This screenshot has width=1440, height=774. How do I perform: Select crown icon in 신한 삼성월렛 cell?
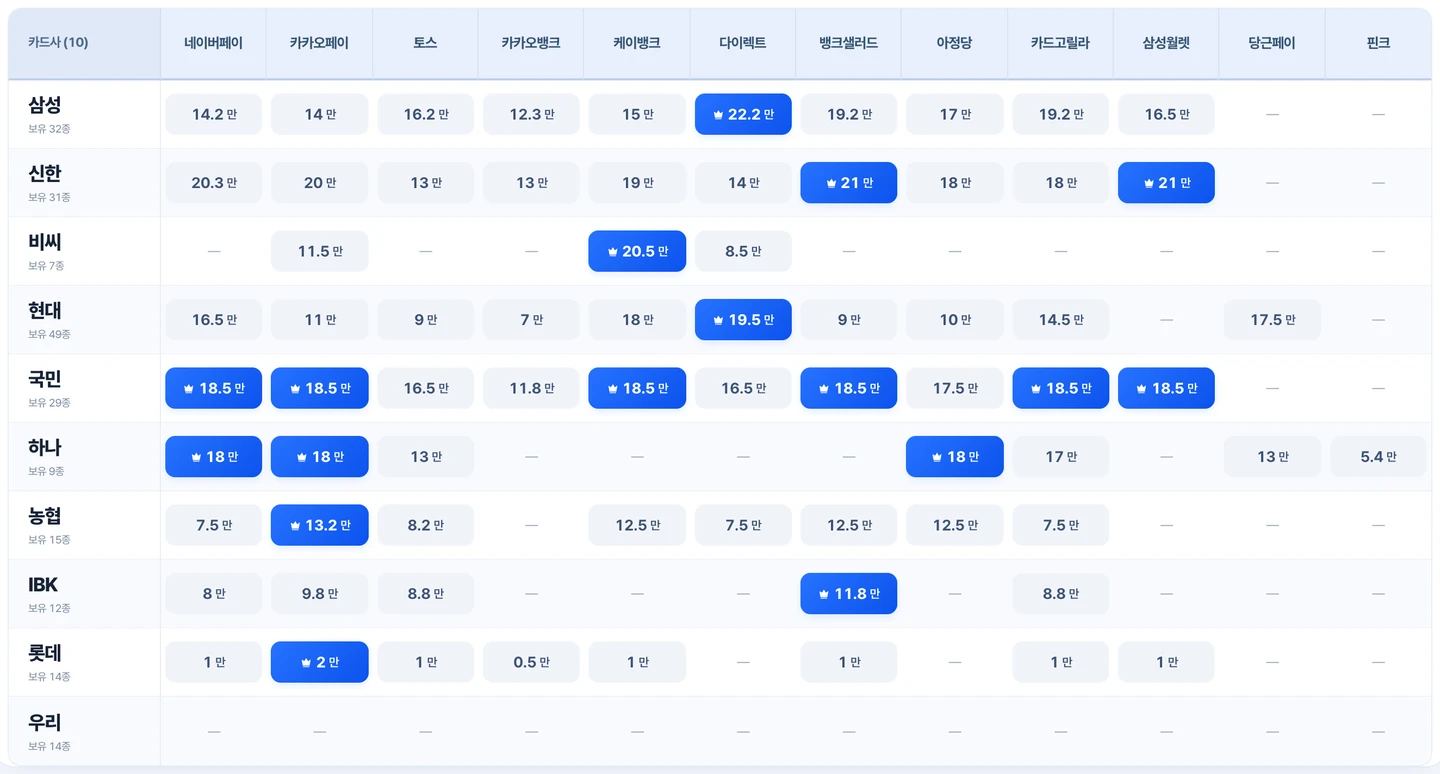tap(1149, 184)
